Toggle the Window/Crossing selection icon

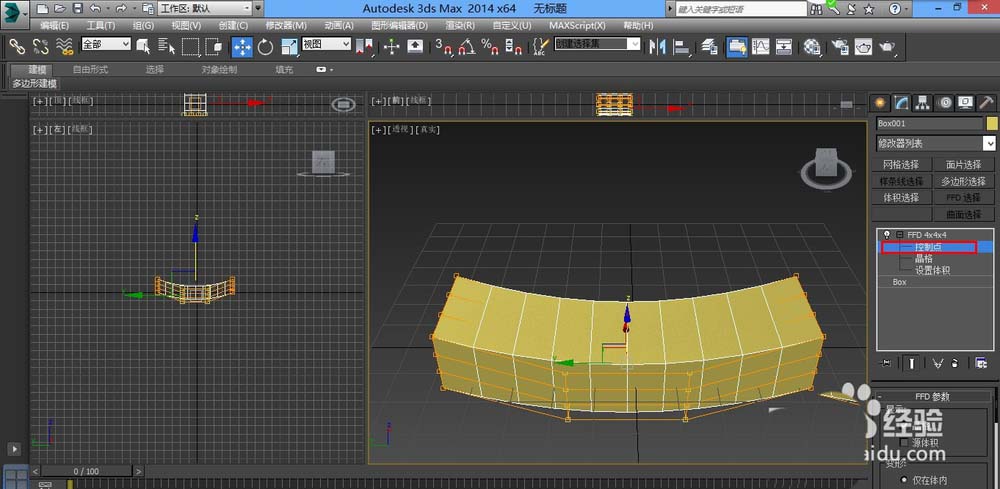pos(214,46)
